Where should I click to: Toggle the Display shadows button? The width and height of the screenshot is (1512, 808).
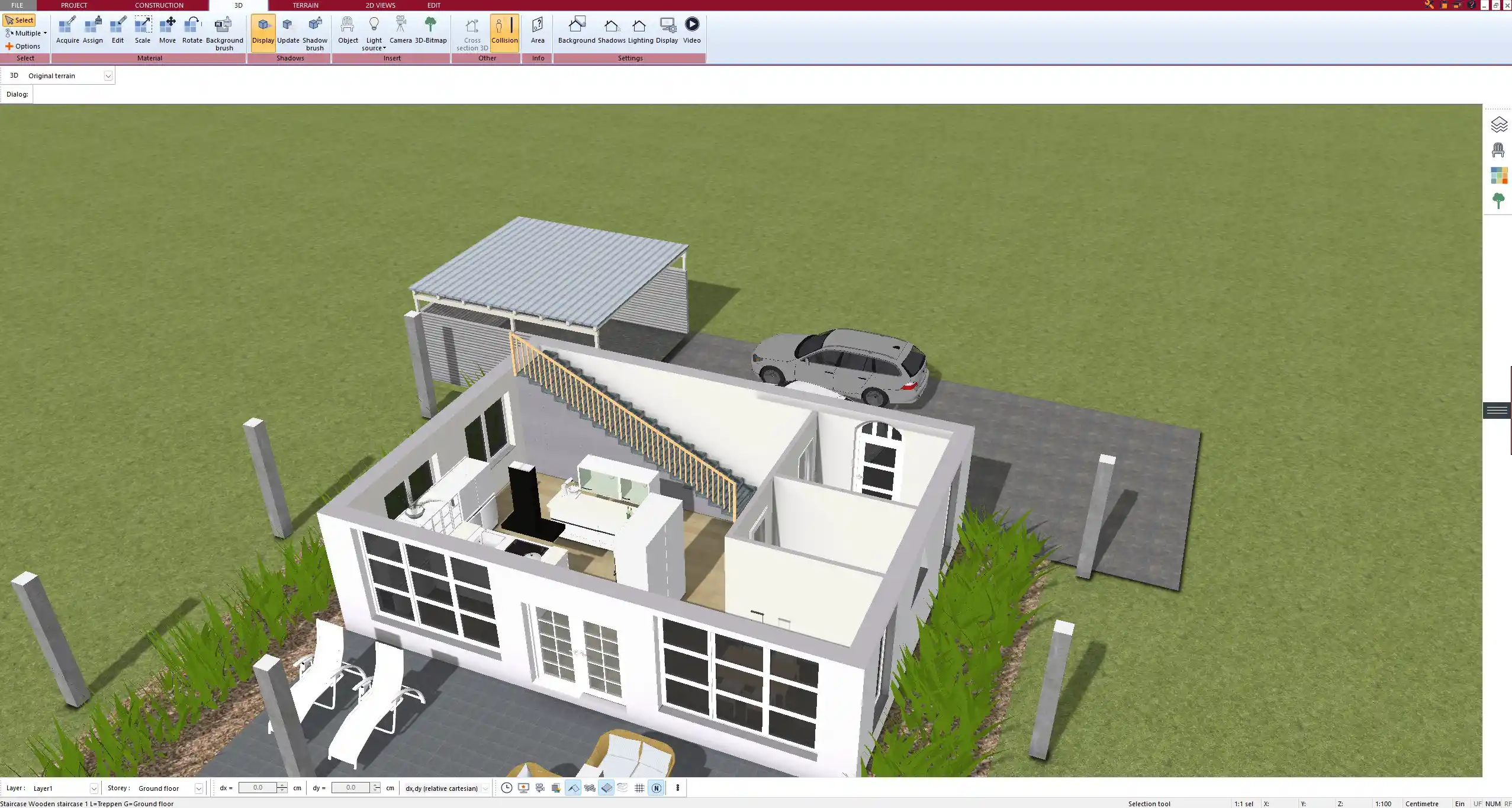point(263,33)
